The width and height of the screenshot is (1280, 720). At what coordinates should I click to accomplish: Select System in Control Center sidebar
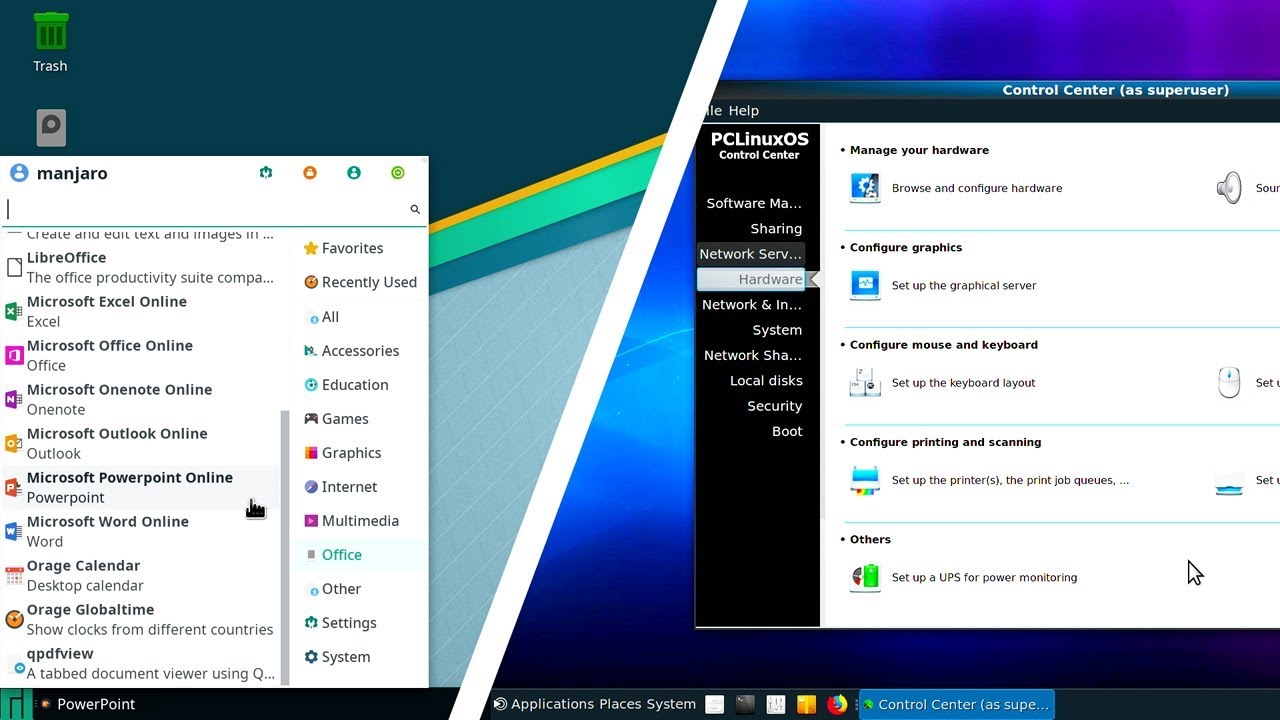point(777,330)
